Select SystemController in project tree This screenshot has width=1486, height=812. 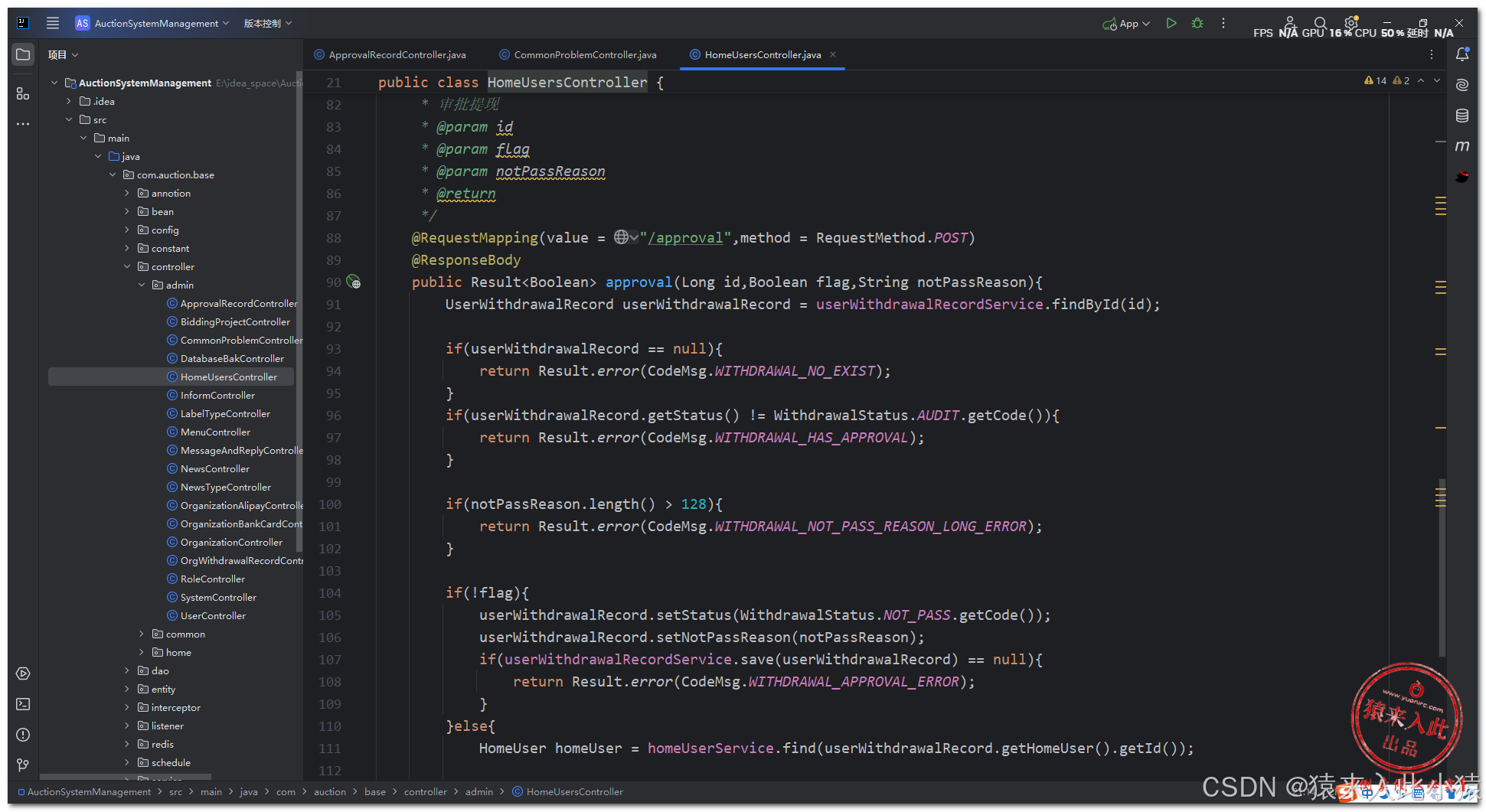tap(218, 597)
